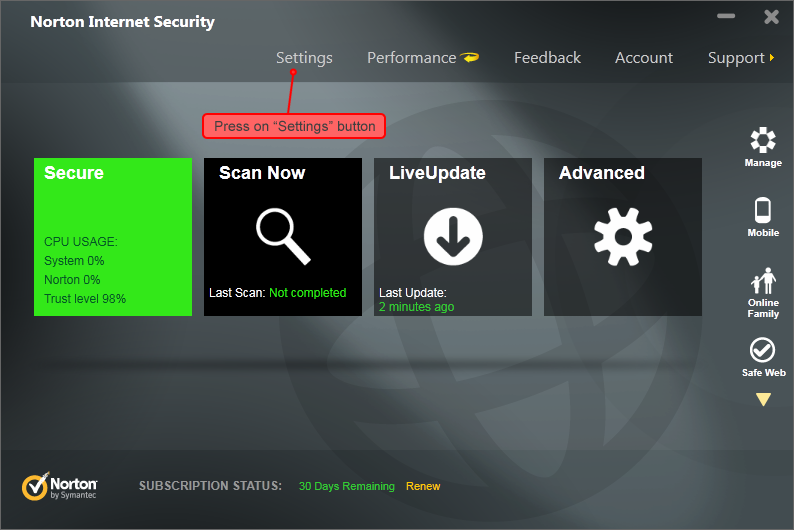Click the Norton 0% CPU text

(x=72, y=279)
